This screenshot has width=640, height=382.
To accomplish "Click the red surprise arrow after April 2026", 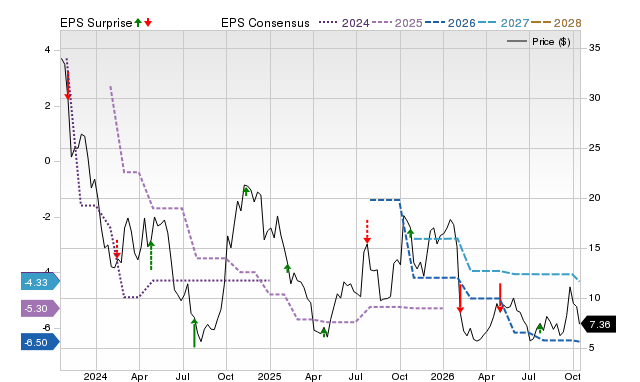I will point(500,298).
